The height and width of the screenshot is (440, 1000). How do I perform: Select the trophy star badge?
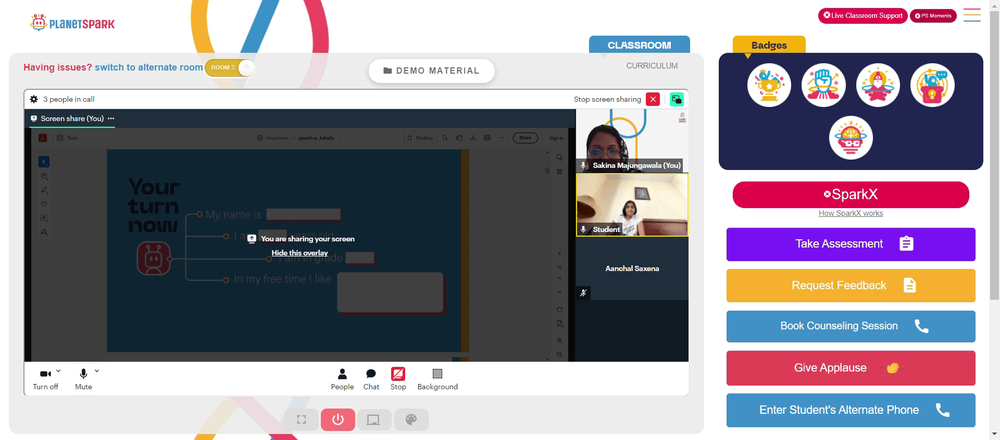(x=769, y=85)
